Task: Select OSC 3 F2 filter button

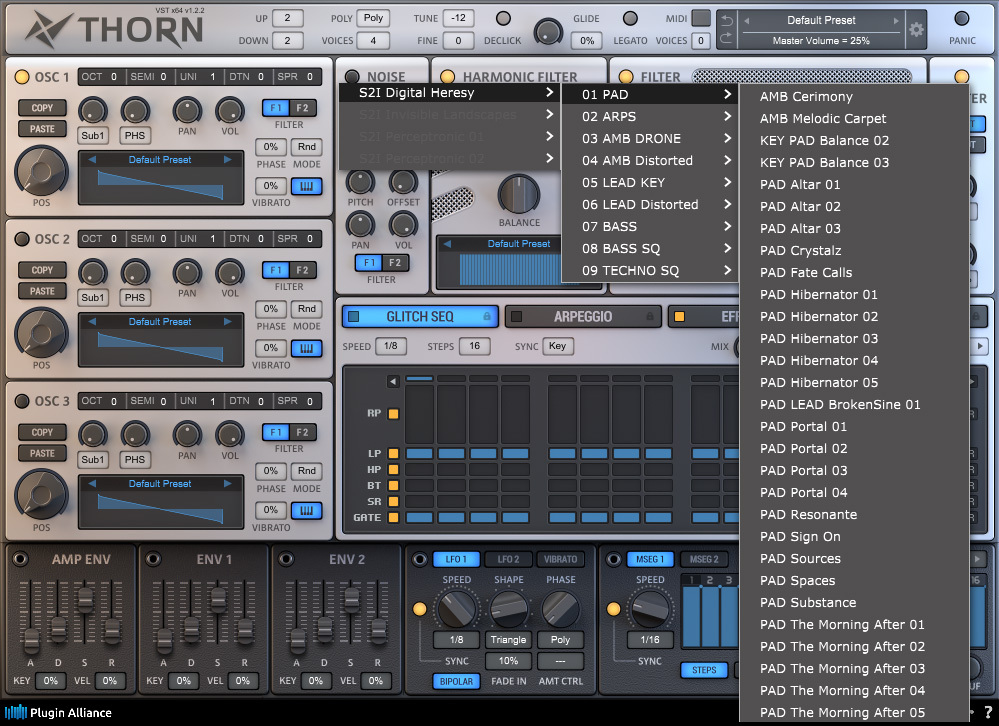Action: pos(303,432)
